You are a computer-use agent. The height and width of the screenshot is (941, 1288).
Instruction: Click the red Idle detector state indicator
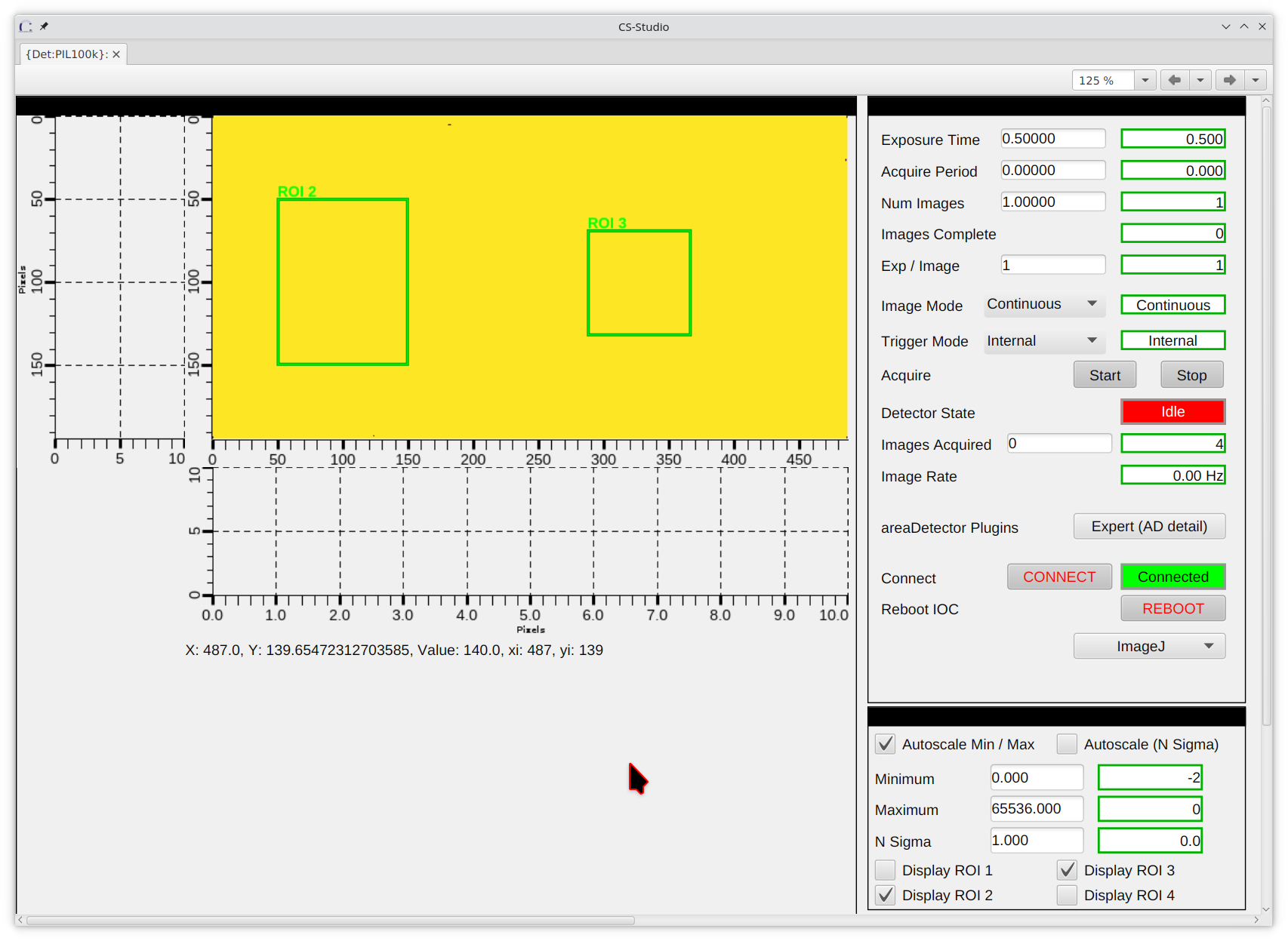1172,412
